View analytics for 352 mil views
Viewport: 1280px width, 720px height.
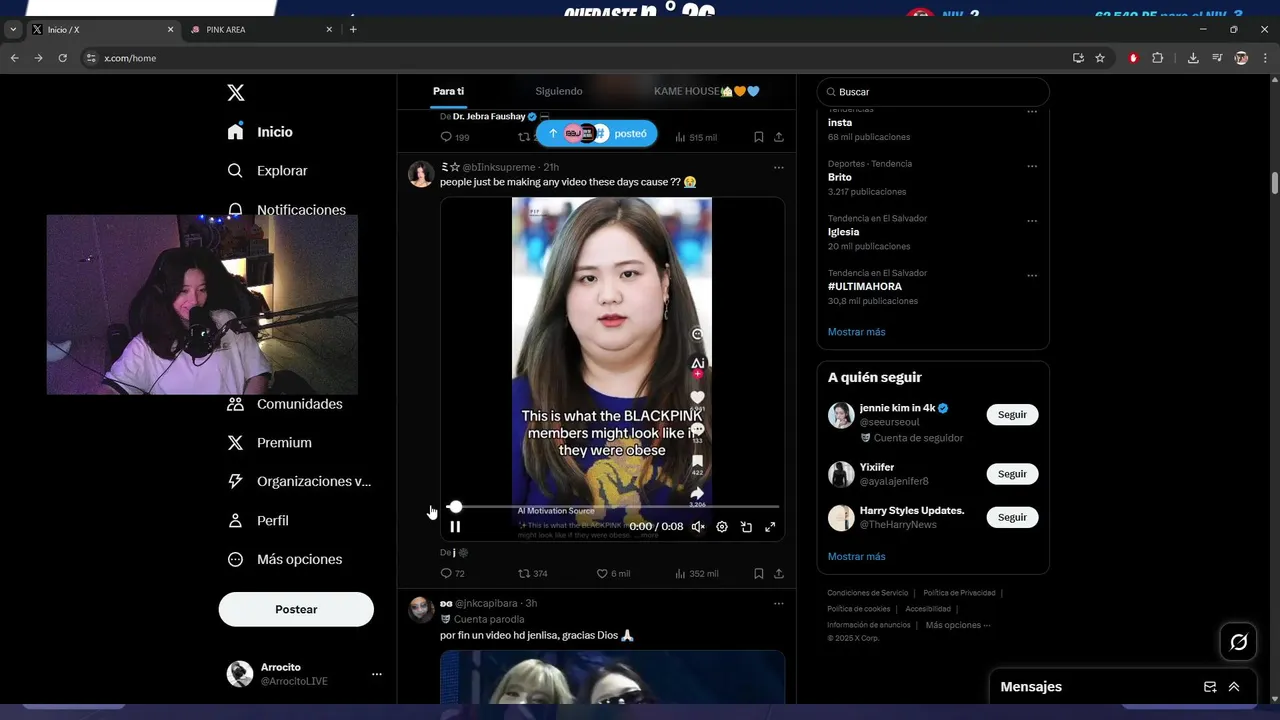click(697, 574)
